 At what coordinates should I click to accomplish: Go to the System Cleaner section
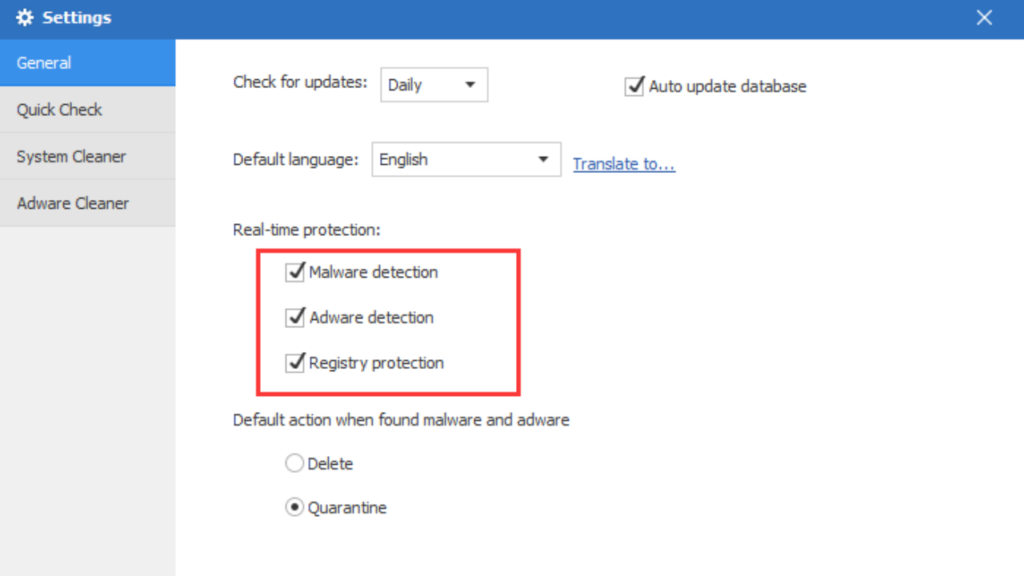pyautogui.click(x=87, y=157)
